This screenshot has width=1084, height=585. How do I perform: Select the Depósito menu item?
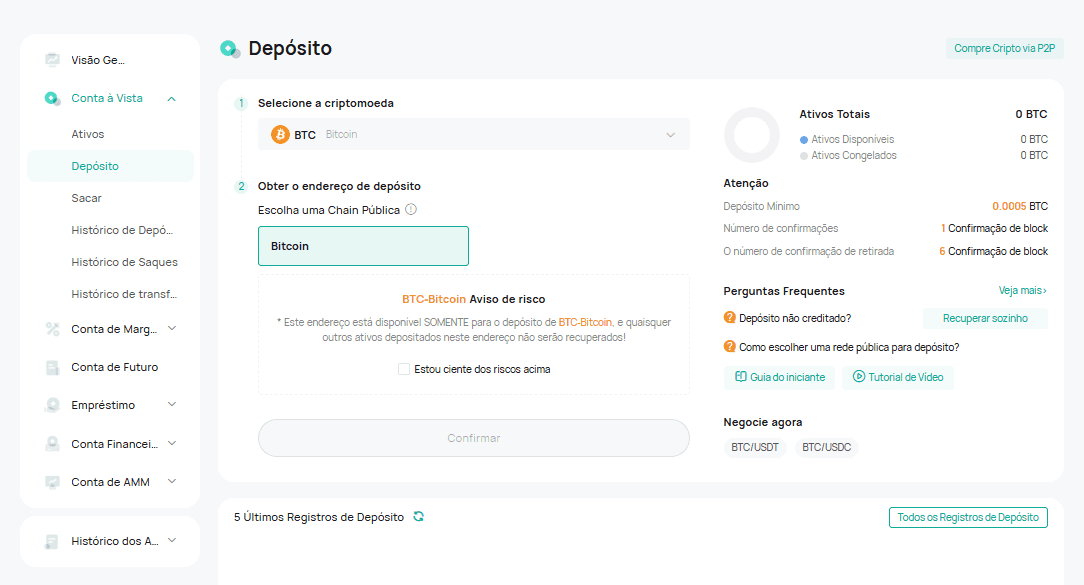pyautogui.click(x=111, y=166)
